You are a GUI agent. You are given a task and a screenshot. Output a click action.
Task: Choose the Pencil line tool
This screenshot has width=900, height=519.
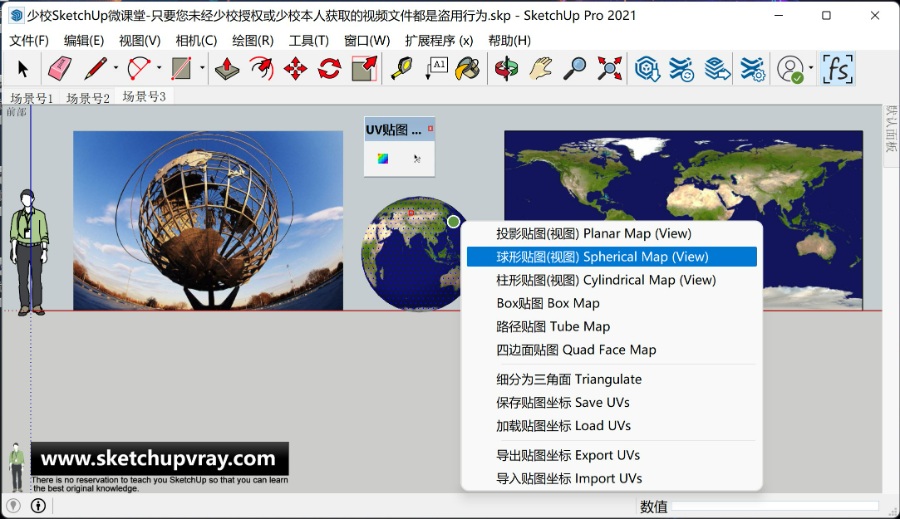(96, 69)
